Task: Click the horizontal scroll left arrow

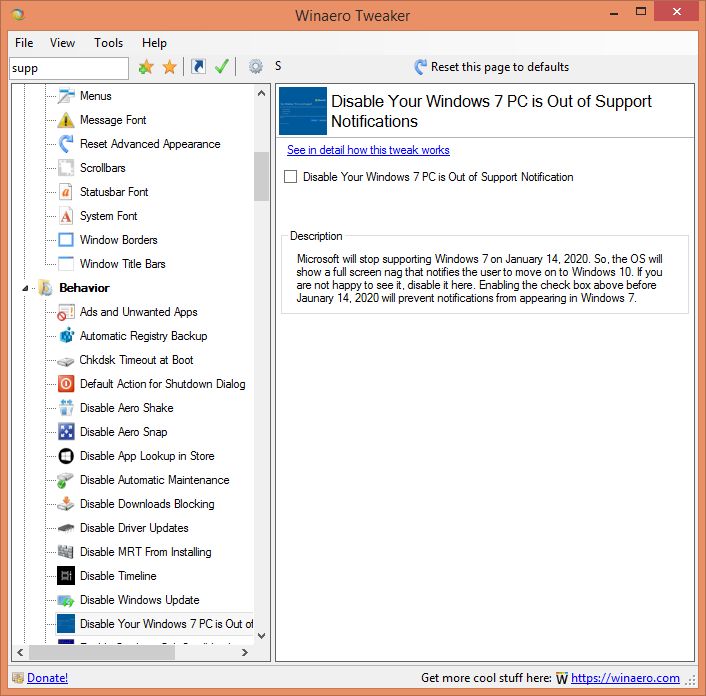Action: pos(20,652)
